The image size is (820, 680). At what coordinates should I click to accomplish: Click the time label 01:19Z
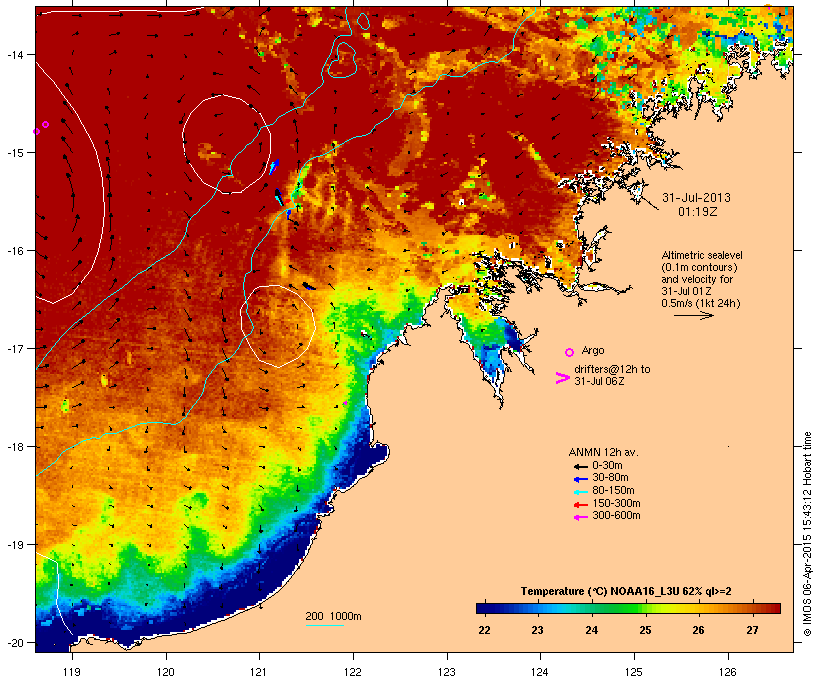pyautogui.click(x=698, y=212)
